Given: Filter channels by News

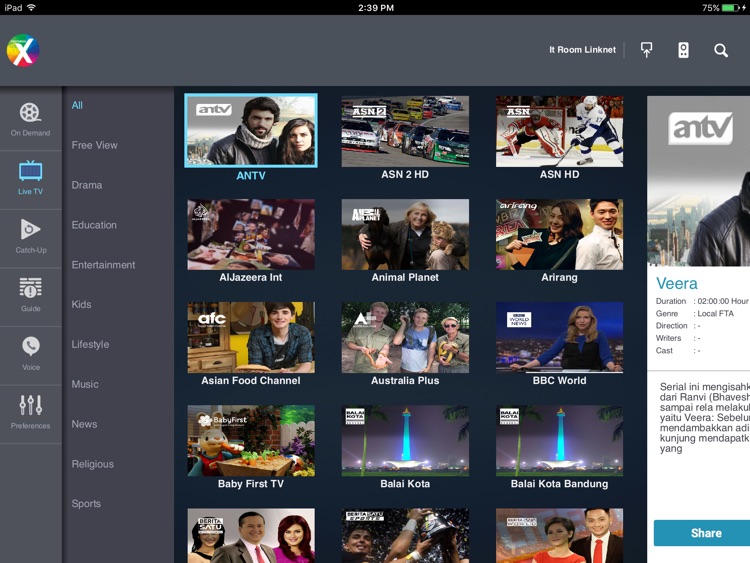Looking at the screenshot, I should [x=84, y=424].
